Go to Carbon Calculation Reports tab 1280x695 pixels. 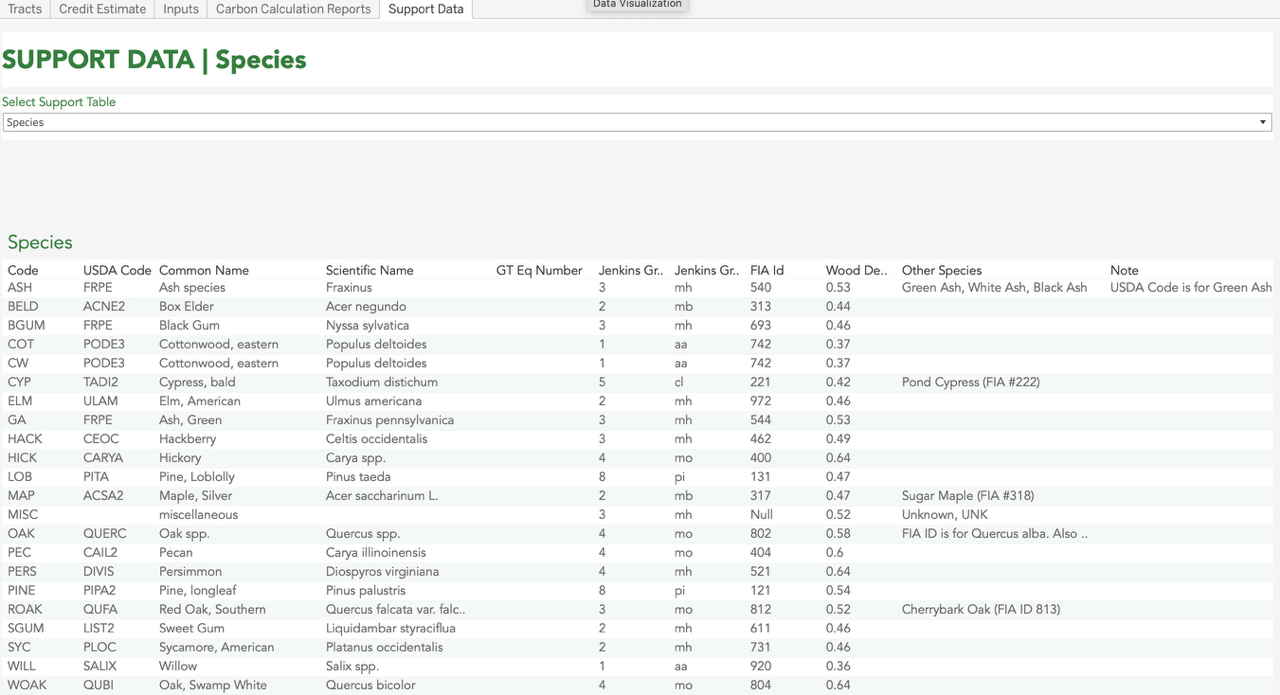tap(293, 9)
